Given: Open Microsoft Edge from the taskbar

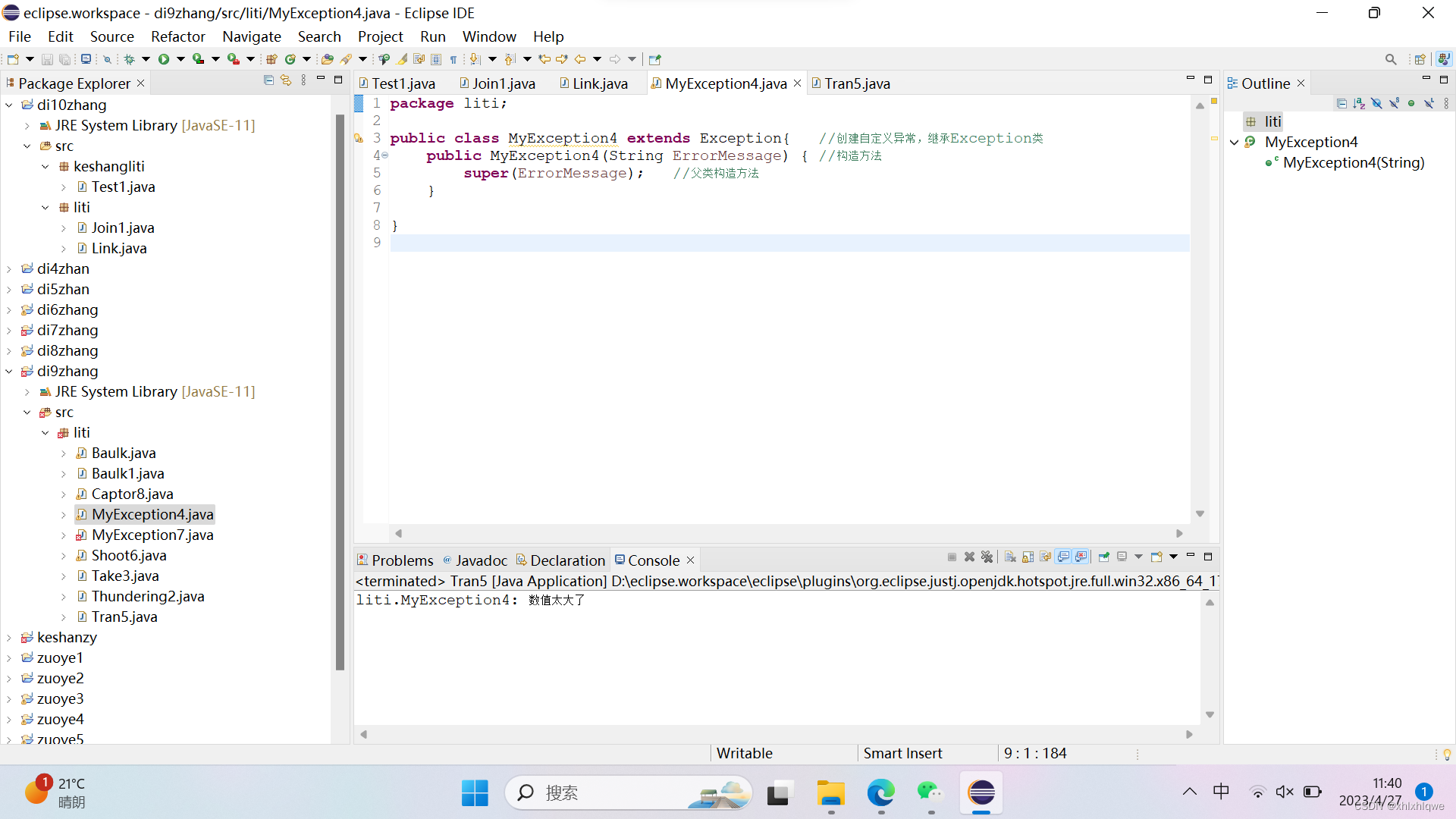Looking at the screenshot, I should click(x=880, y=793).
